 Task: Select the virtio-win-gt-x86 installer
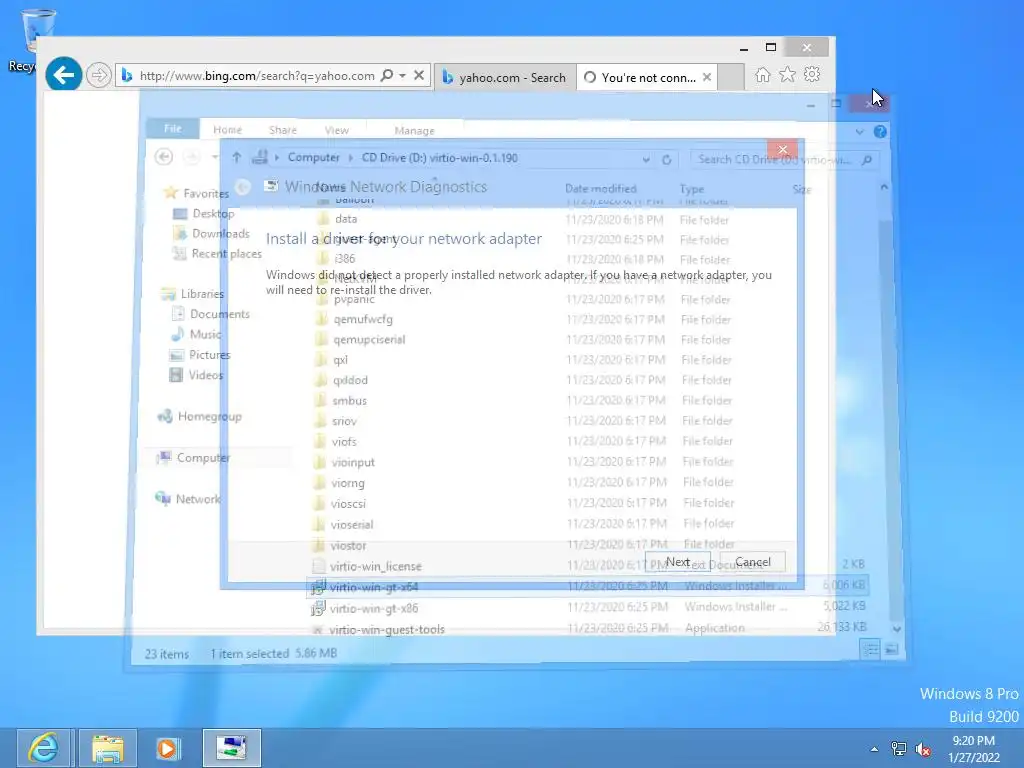tap(374, 609)
